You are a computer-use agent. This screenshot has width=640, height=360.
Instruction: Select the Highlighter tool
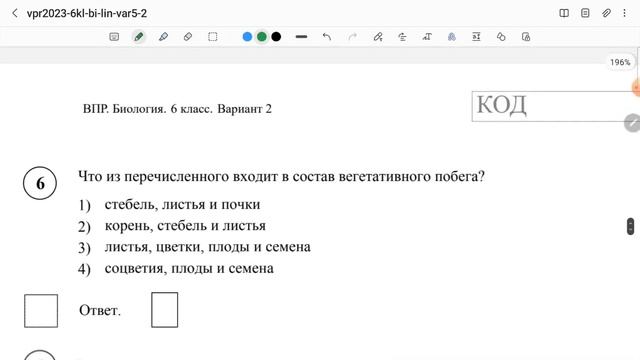point(163,37)
